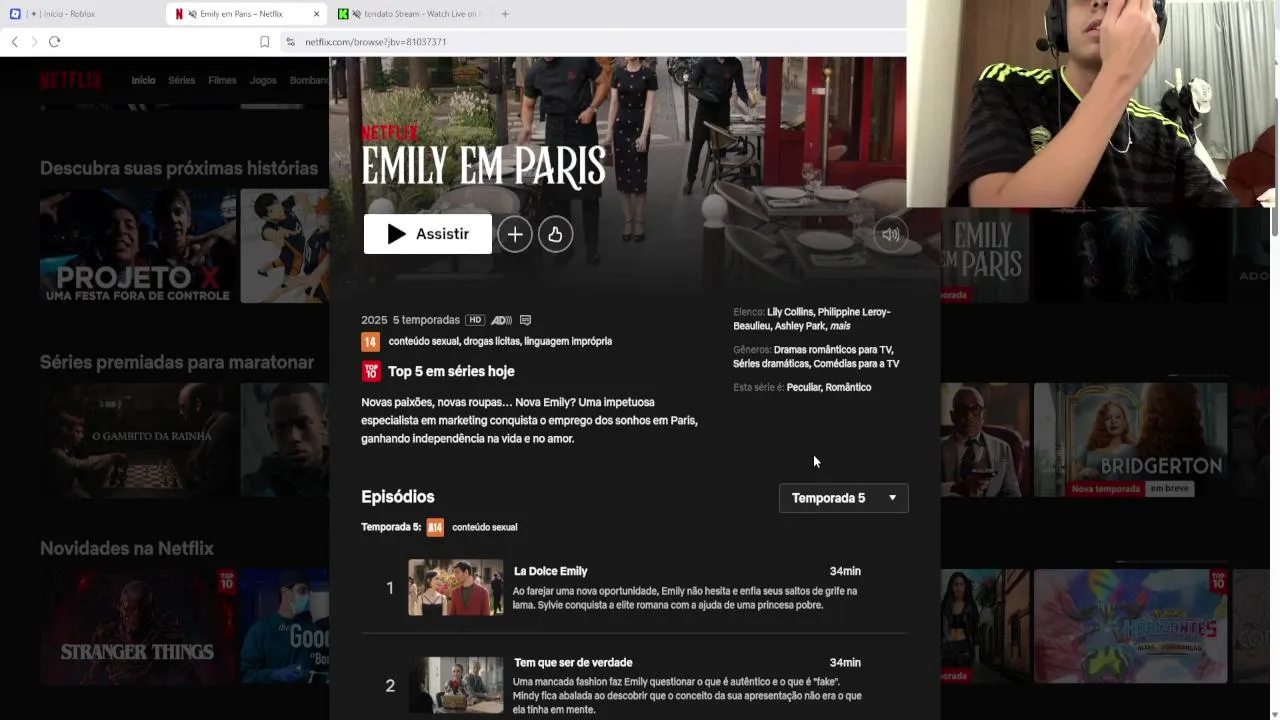Open the Filmes nav item
The image size is (1280, 720).
coord(222,80)
